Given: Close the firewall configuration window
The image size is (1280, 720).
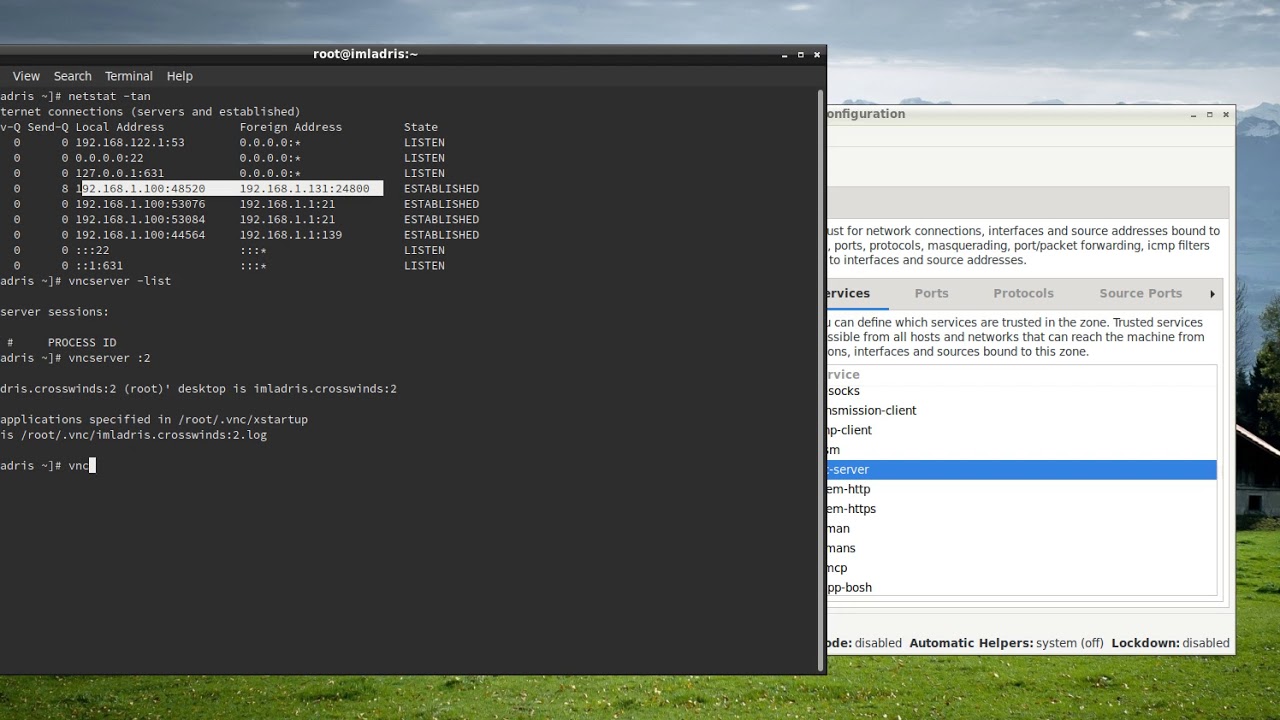Looking at the screenshot, I should (1226, 115).
